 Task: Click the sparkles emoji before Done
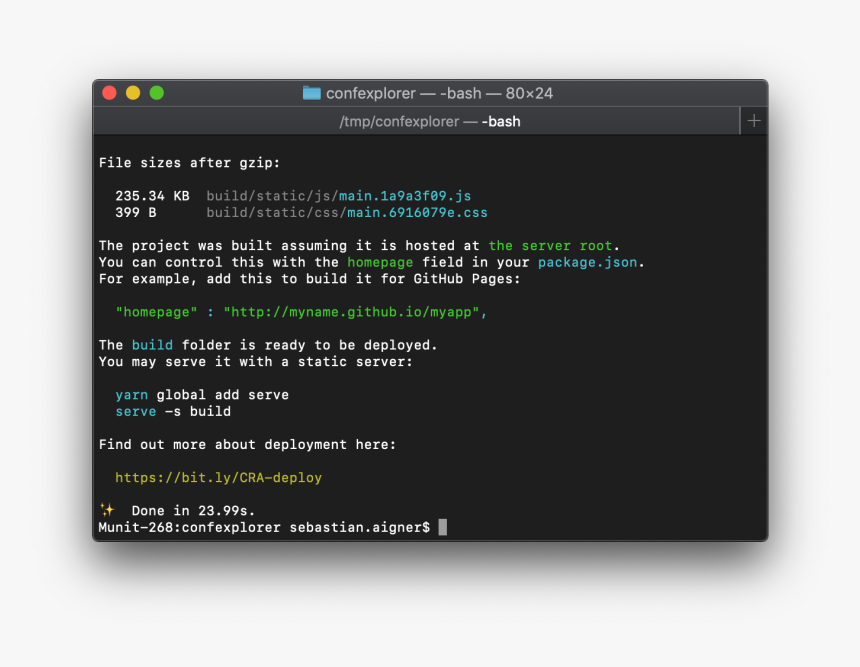[x=108, y=510]
